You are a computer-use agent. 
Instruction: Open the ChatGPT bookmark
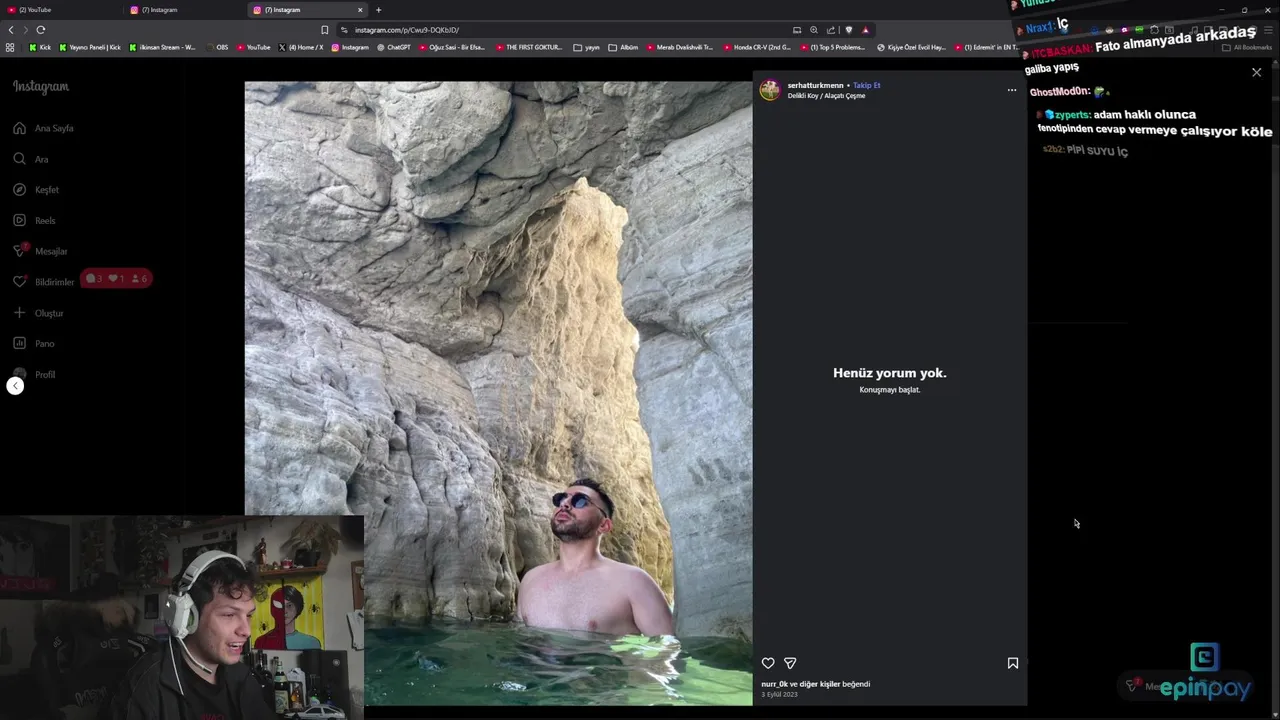(x=394, y=47)
